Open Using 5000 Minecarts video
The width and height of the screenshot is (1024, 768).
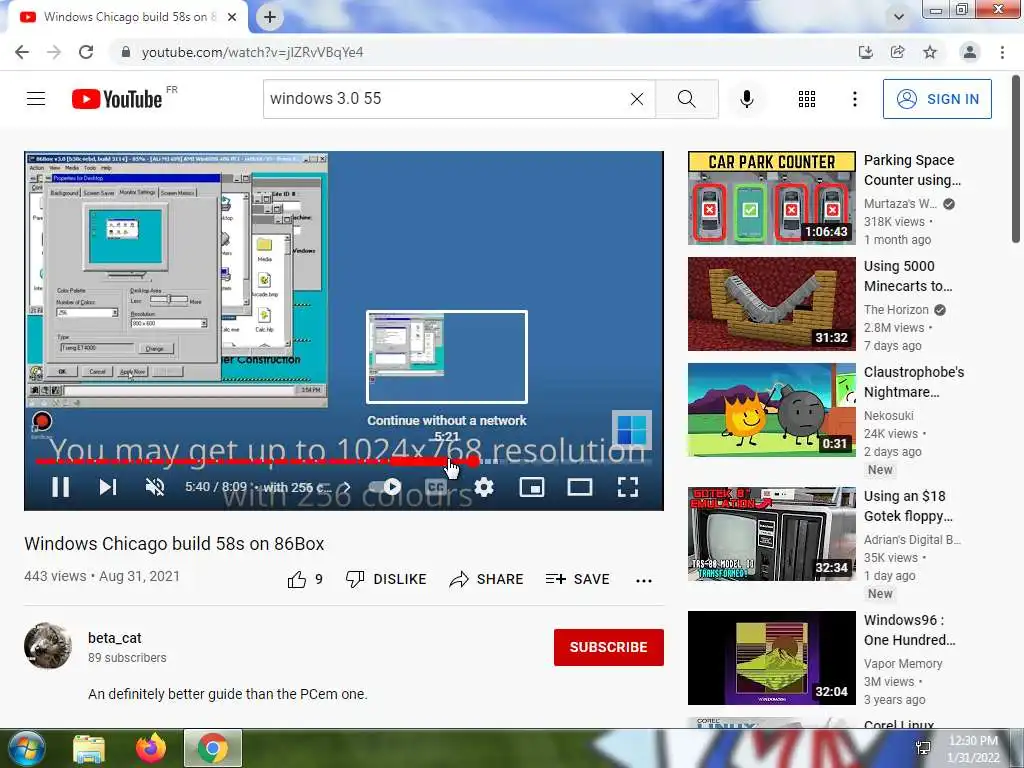coord(771,304)
